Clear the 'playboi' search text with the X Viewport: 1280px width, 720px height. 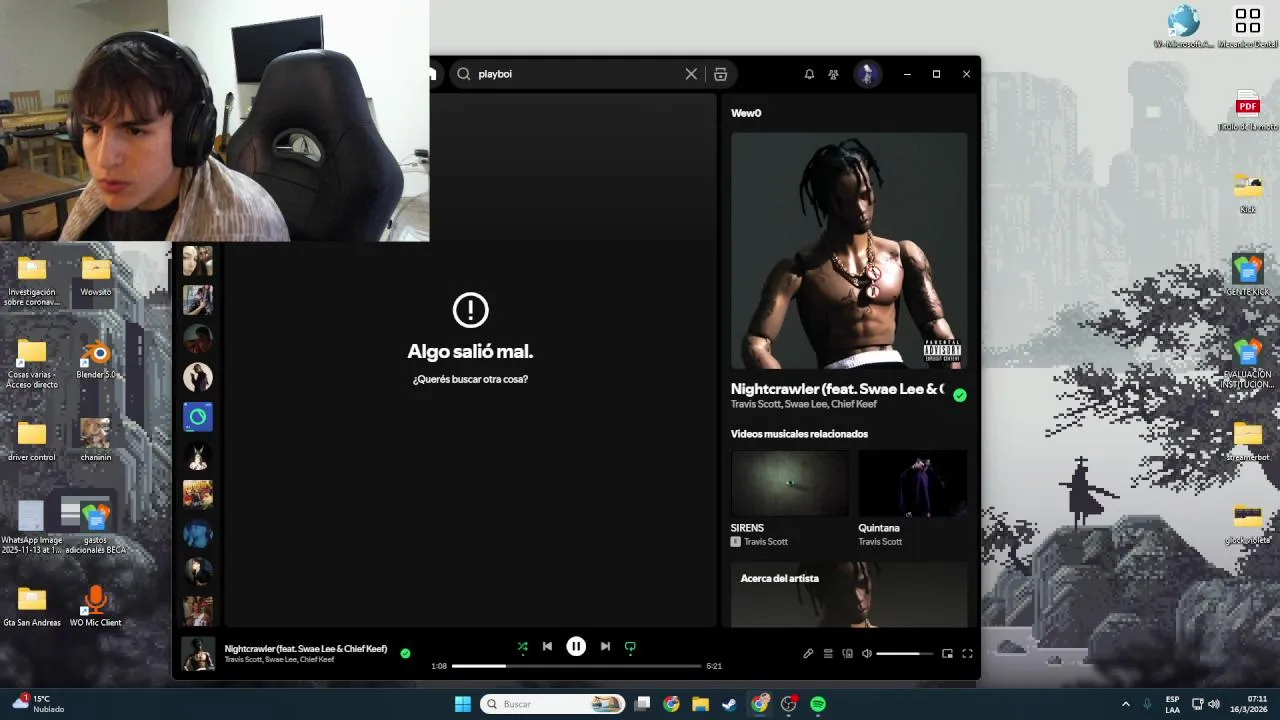point(691,74)
